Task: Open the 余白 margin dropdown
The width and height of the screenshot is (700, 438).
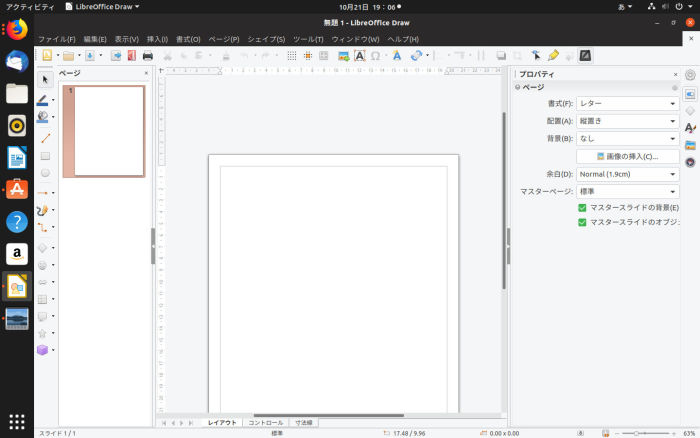Action: pyautogui.click(x=628, y=174)
